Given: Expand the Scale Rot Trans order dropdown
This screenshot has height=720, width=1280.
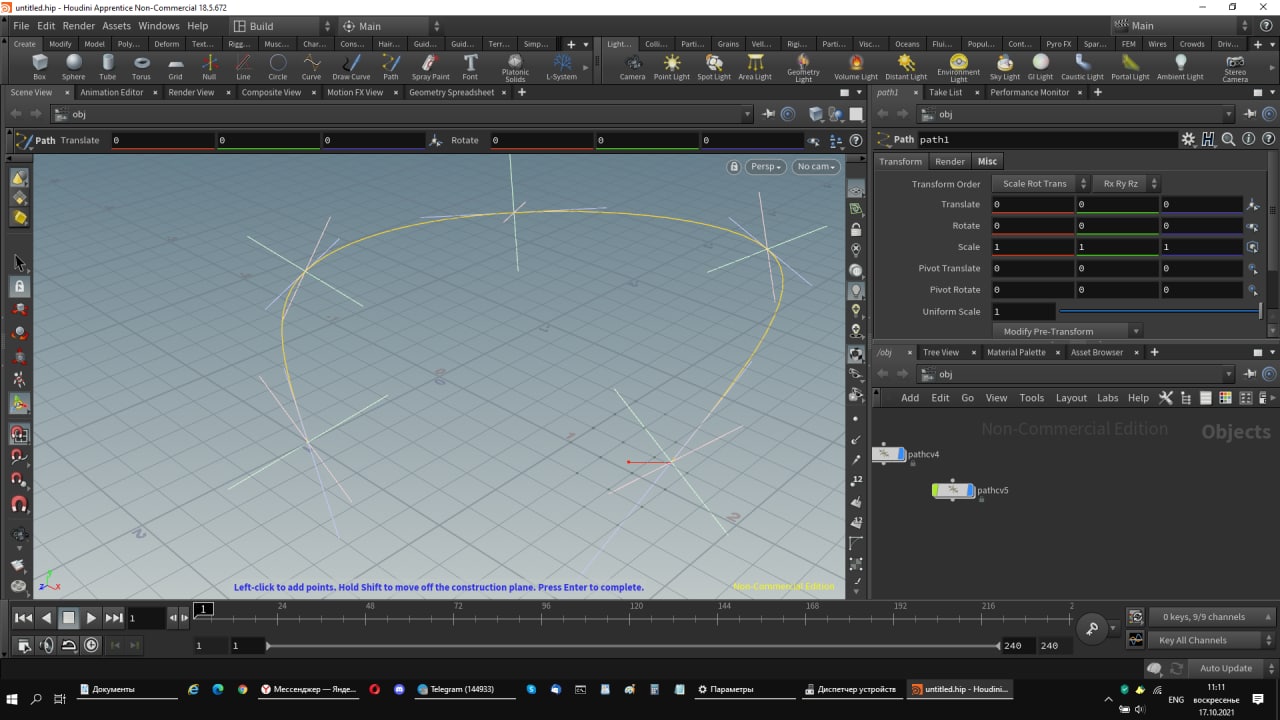Looking at the screenshot, I should (1040, 184).
